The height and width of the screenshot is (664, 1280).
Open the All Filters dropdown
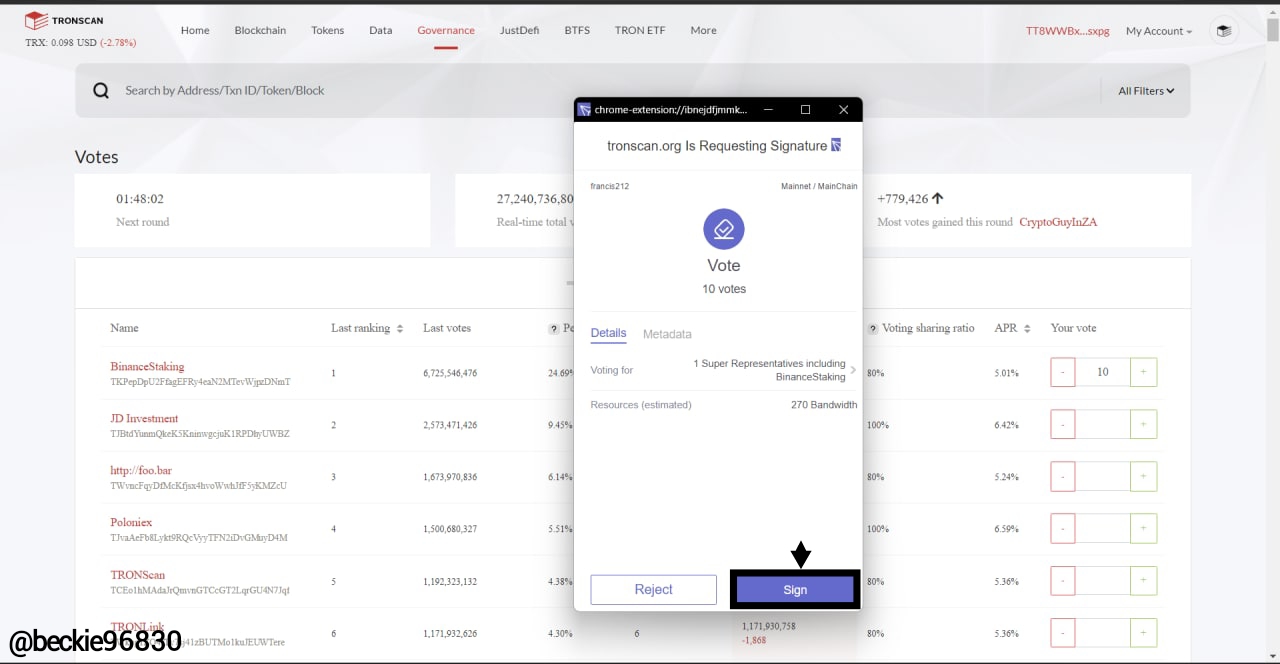1146,91
